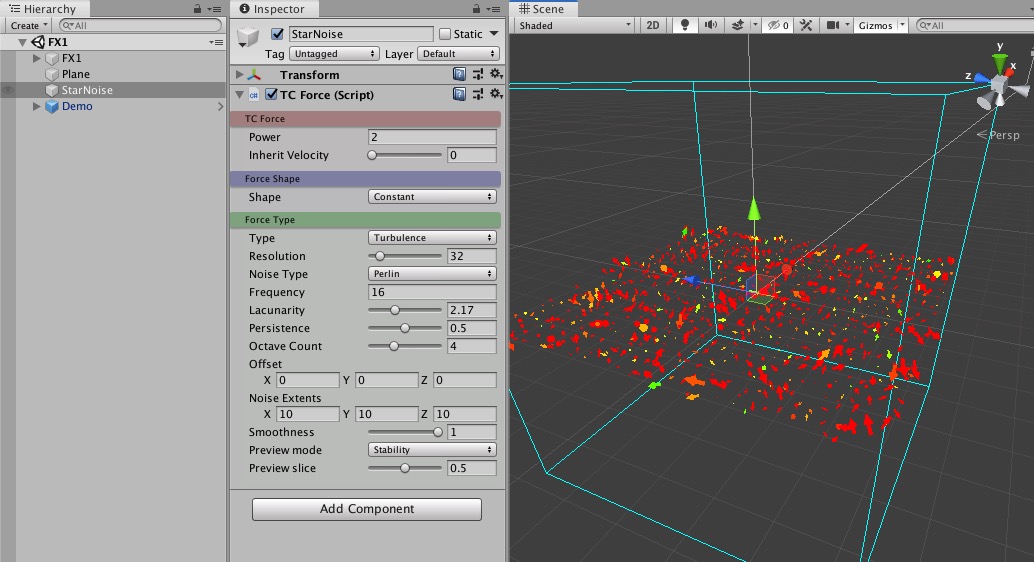Screen dimensions: 1034x562
Task: Open TC Force gear settings menu
Action: [x=496, y=94]
